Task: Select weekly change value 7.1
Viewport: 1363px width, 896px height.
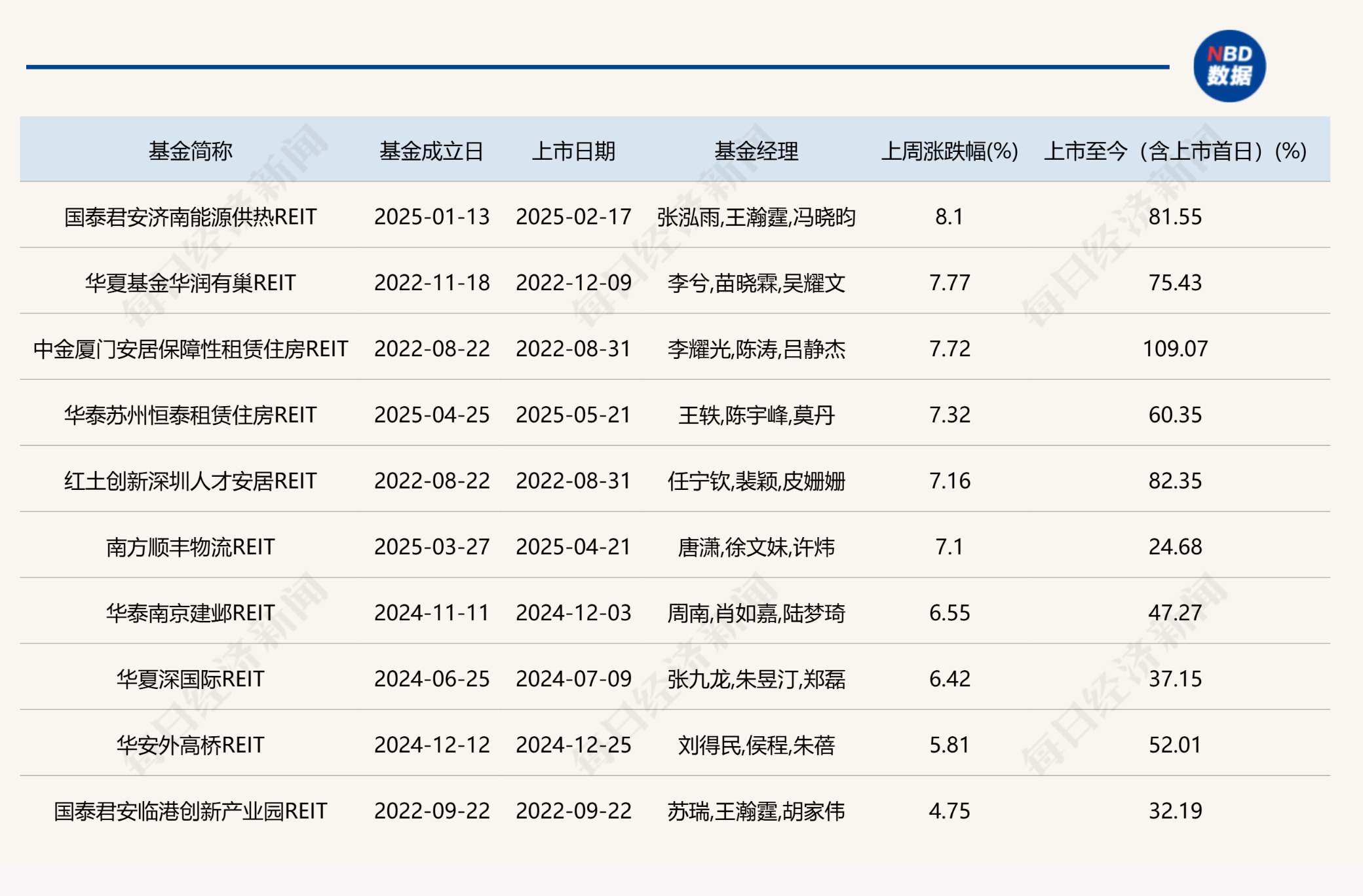Action: coord(950,547)
